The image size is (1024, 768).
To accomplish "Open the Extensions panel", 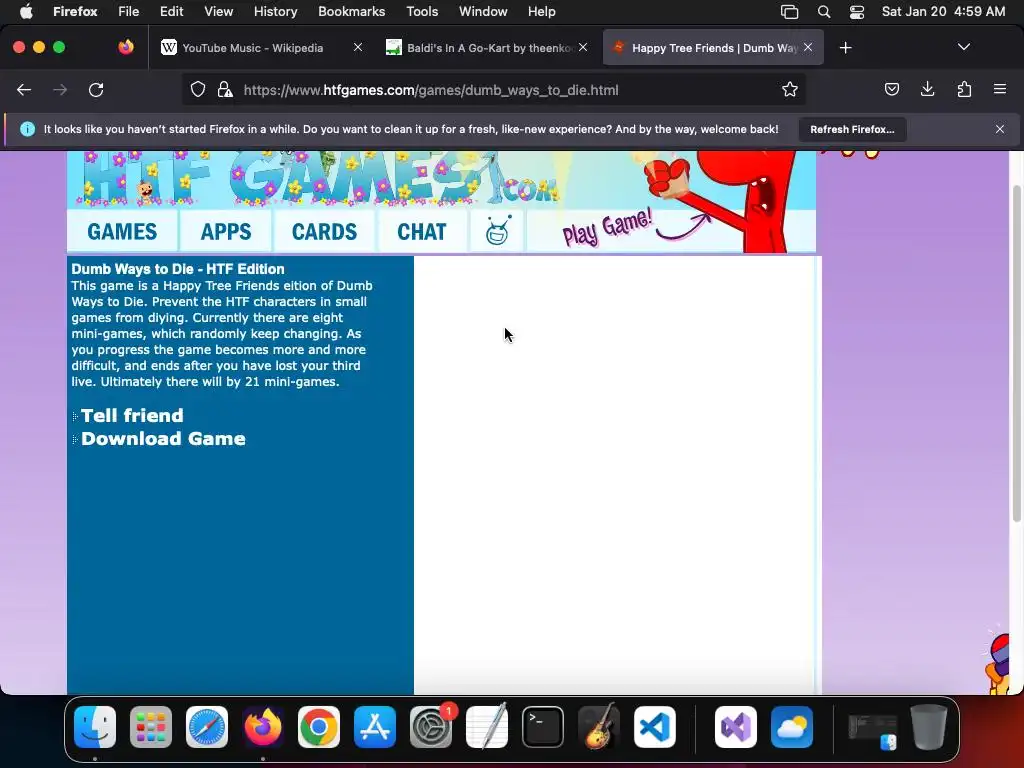I will coord(964,89).
